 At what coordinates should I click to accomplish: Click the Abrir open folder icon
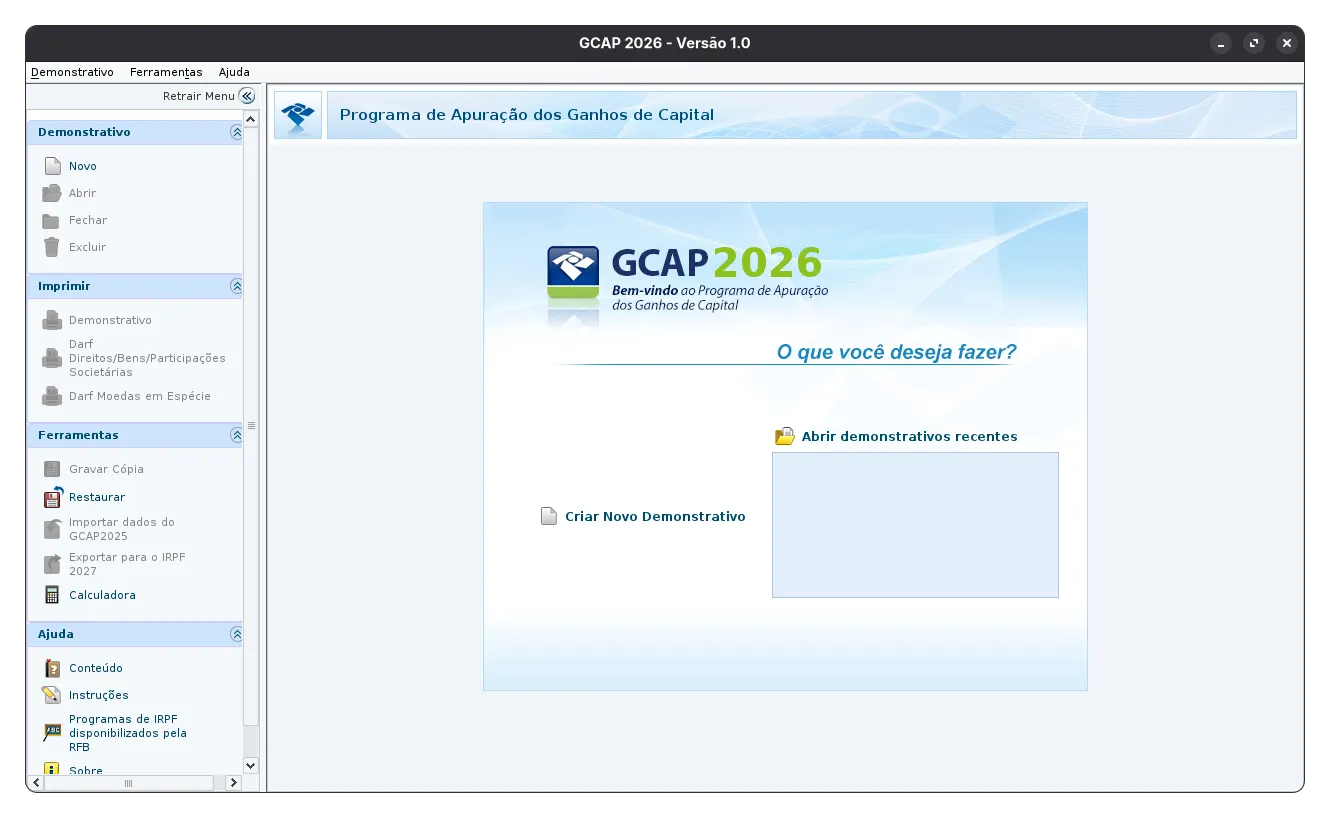point(52,193)
